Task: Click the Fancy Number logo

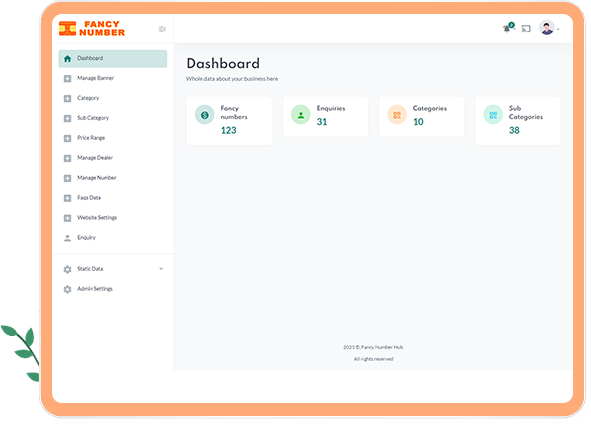Action: pyautogui.click(x=92, y=29)
